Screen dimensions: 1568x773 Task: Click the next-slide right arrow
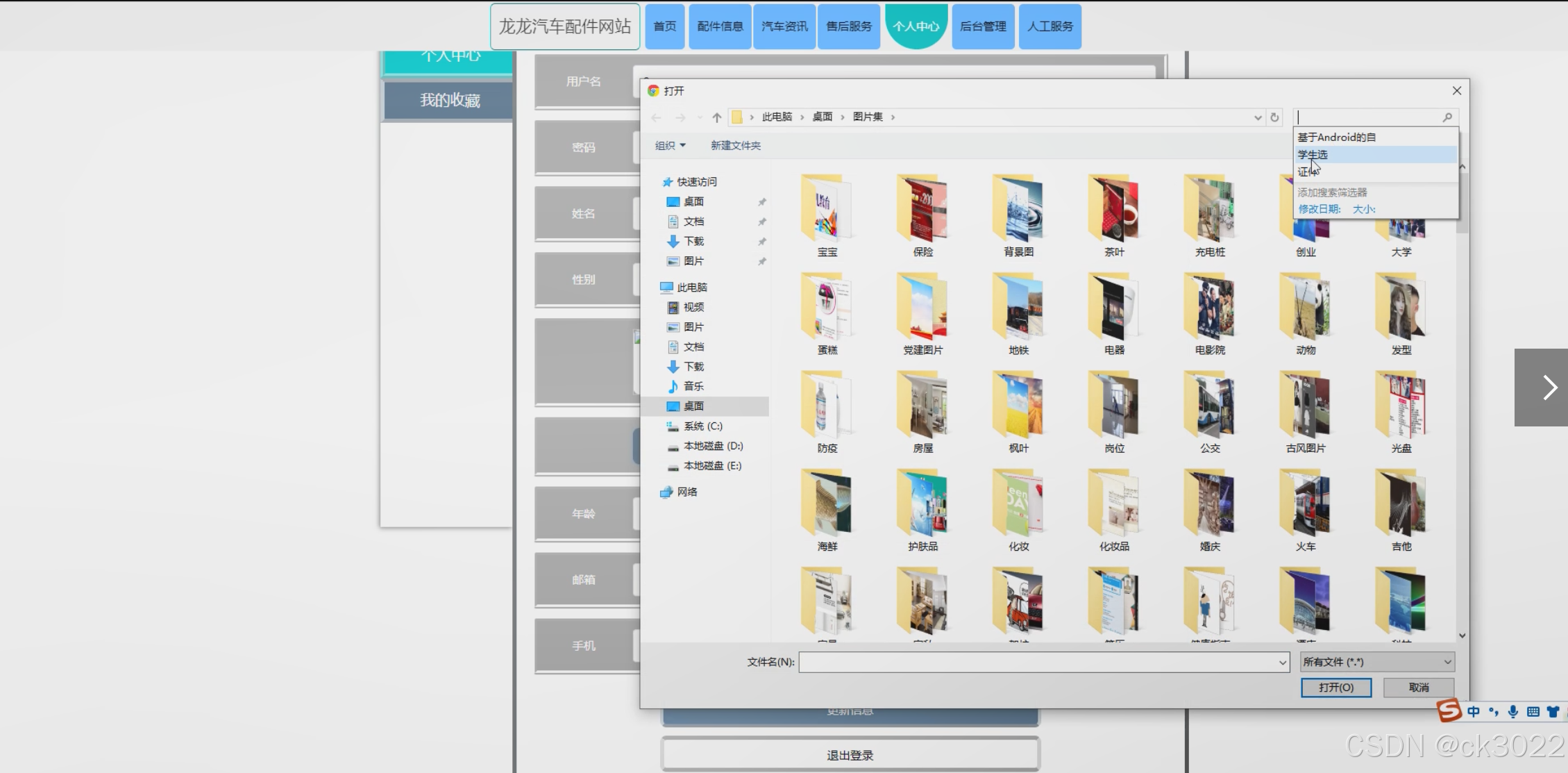click(x=1549, y=388)
